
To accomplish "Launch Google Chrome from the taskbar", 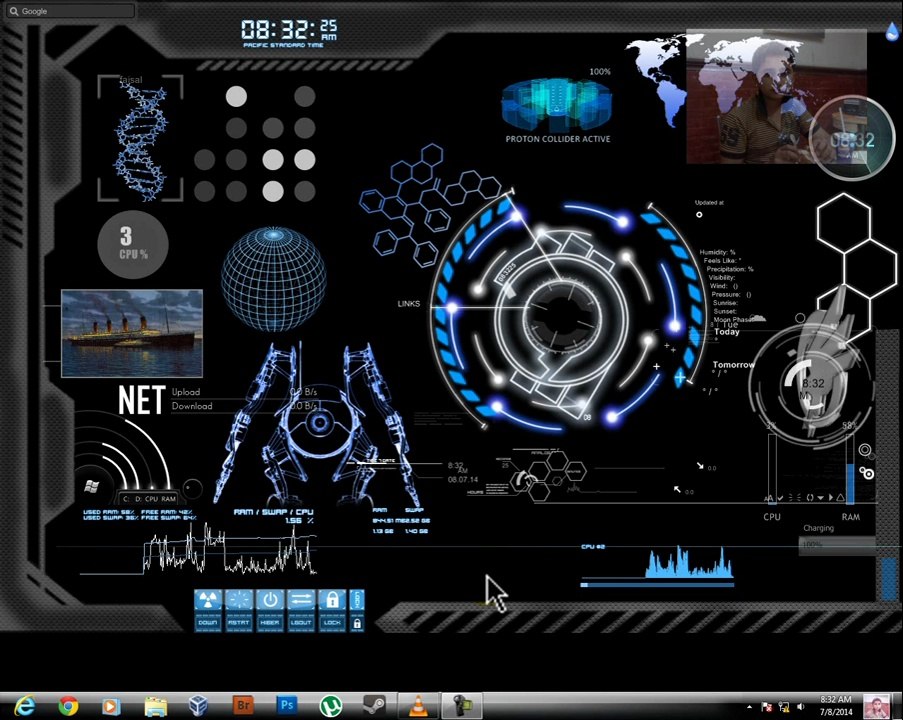I will 68,706.
